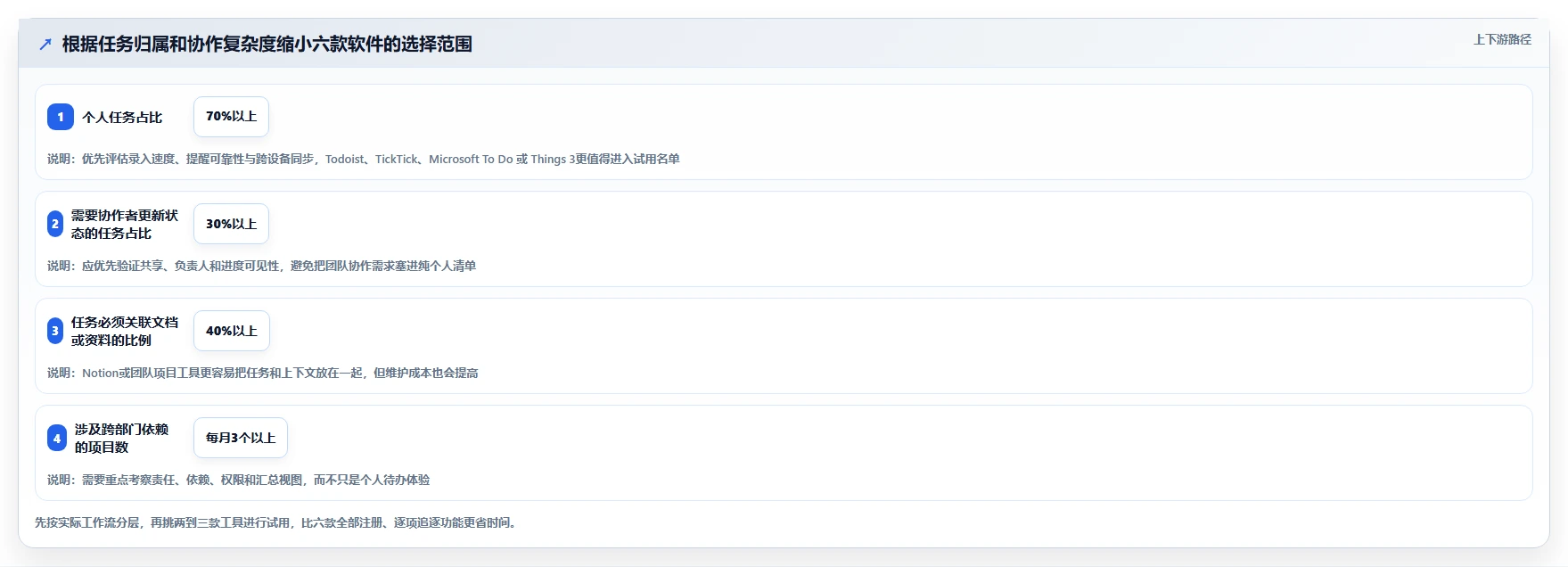Select the 涉及跨部门依赖的项目数 label
Image resolution: width=1568 pixels, height=567 pixels.
[122, 438]
